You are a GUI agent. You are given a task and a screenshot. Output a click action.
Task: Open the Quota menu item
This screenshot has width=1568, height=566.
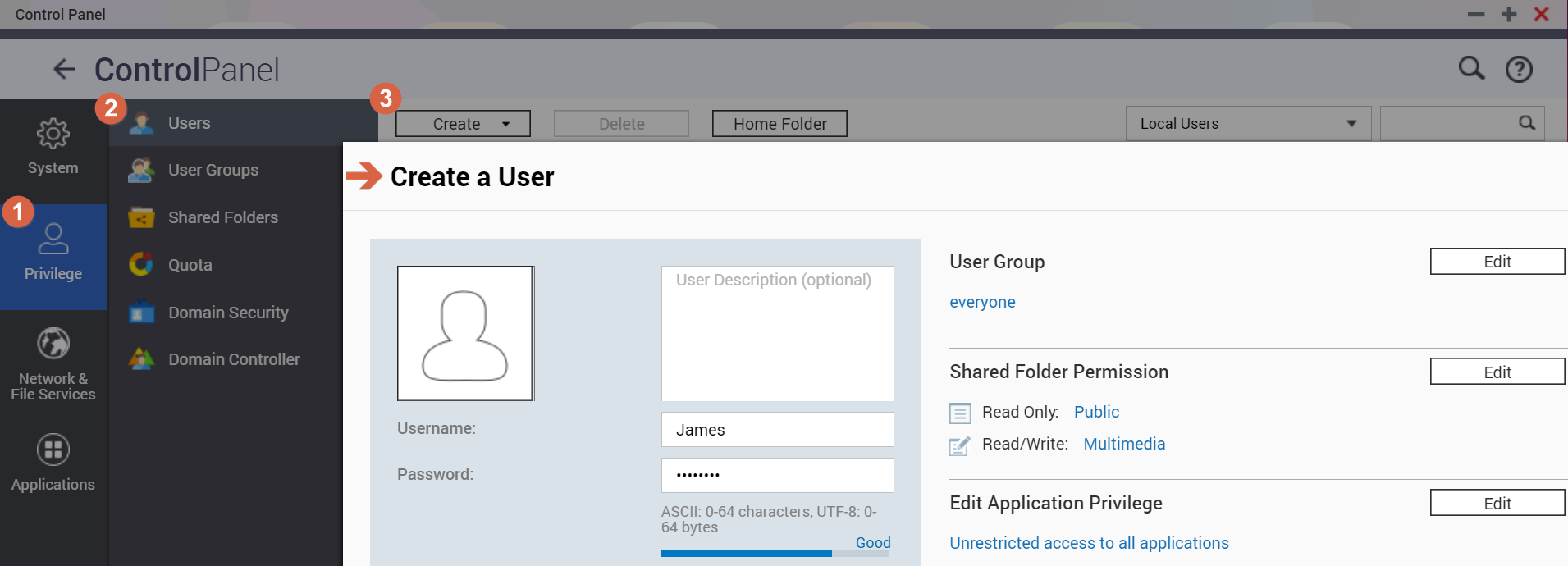[190, 265]
